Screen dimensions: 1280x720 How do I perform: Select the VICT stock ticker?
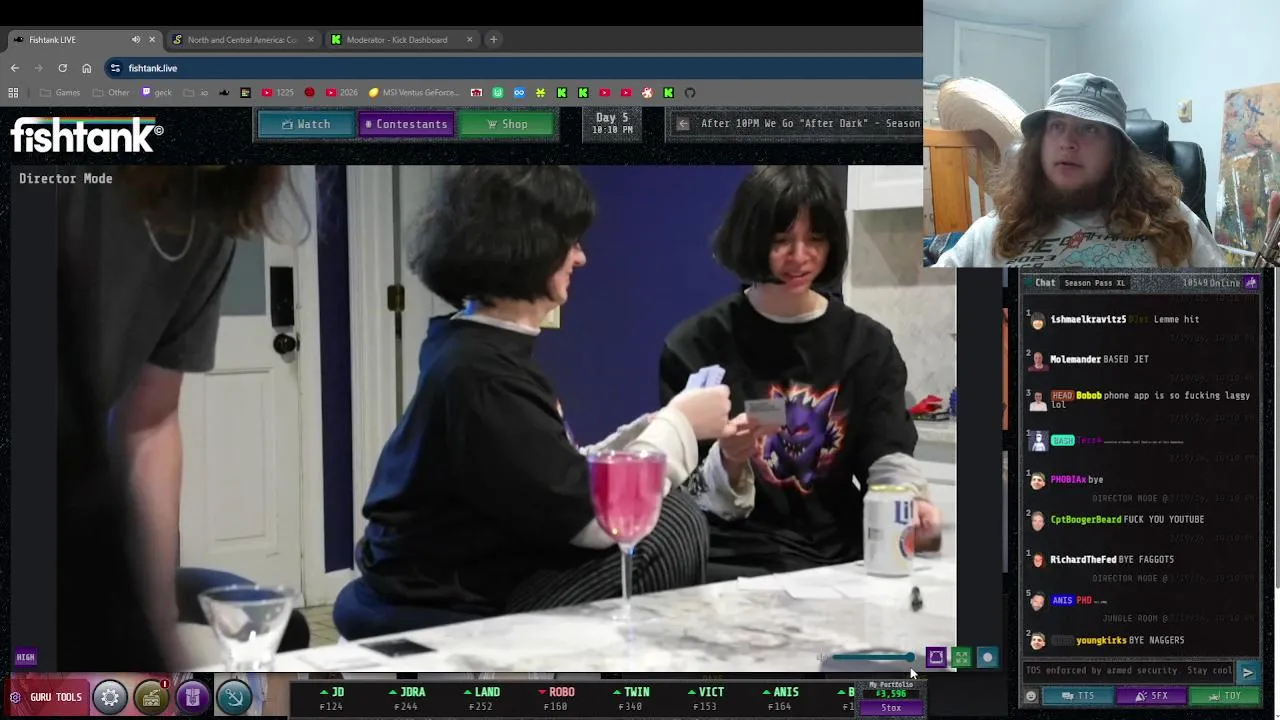pos(705,699)
